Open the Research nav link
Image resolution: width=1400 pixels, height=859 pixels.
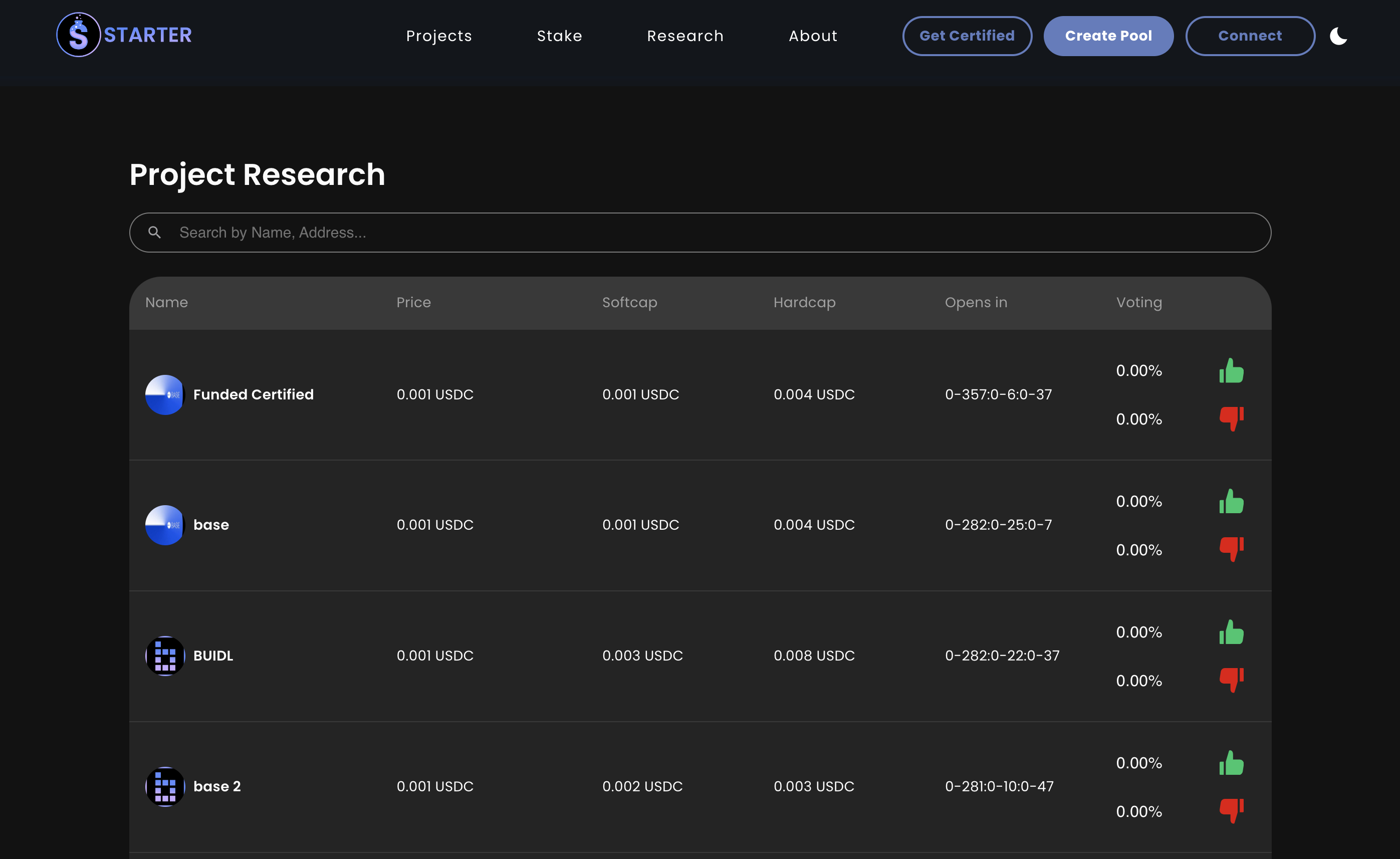coord(685,36)
